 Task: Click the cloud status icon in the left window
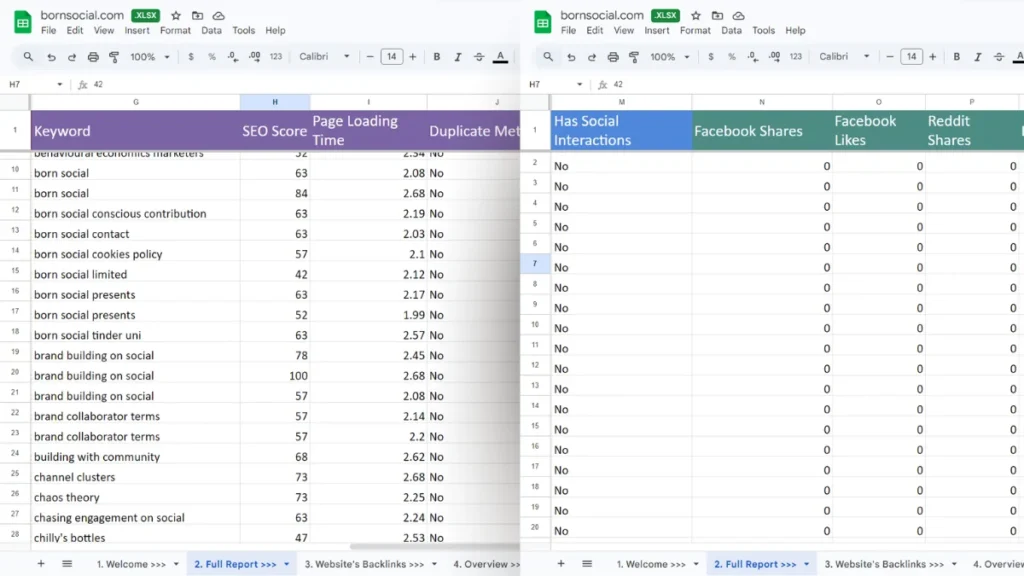(218, 16)
